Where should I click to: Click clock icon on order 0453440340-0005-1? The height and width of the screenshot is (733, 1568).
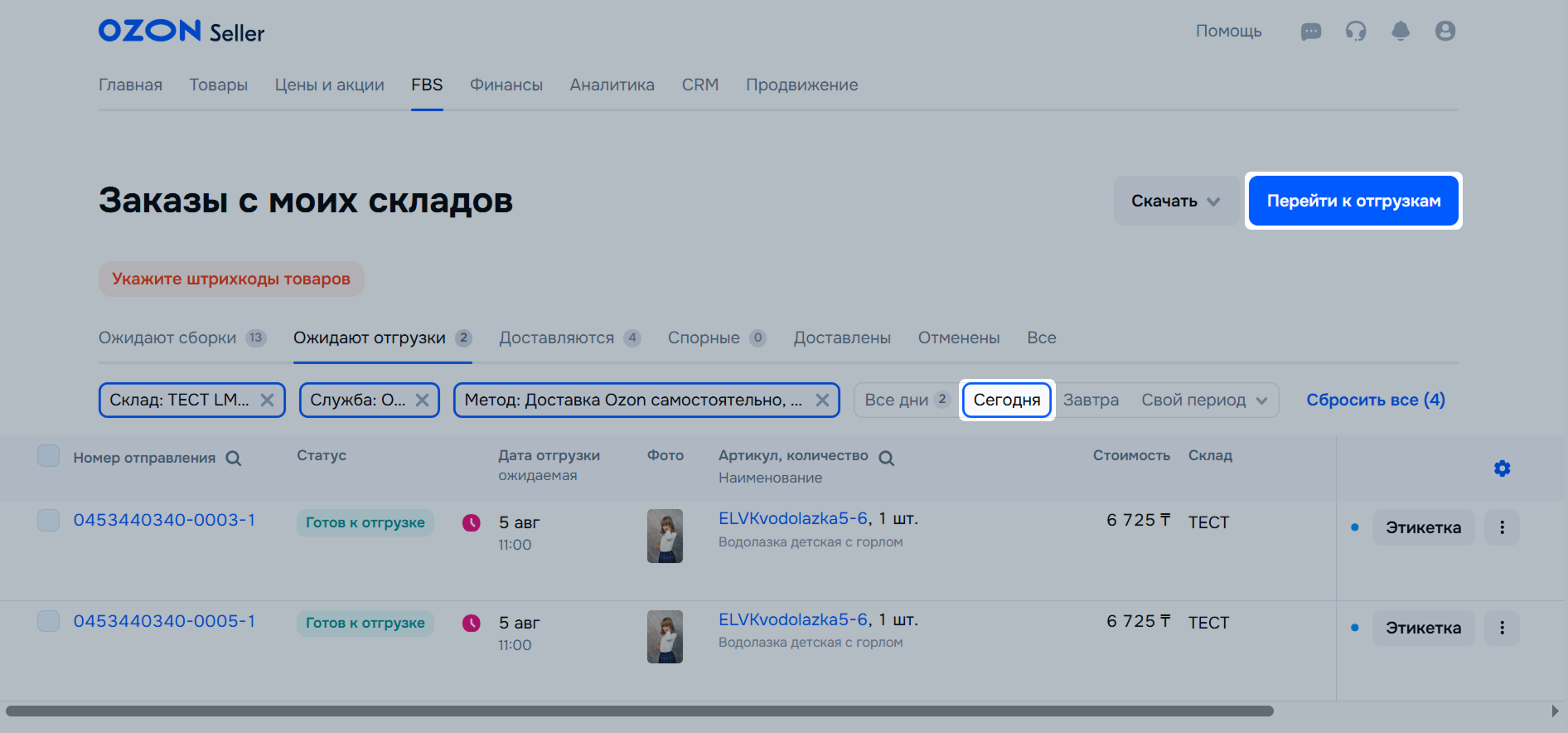(471, 623)
